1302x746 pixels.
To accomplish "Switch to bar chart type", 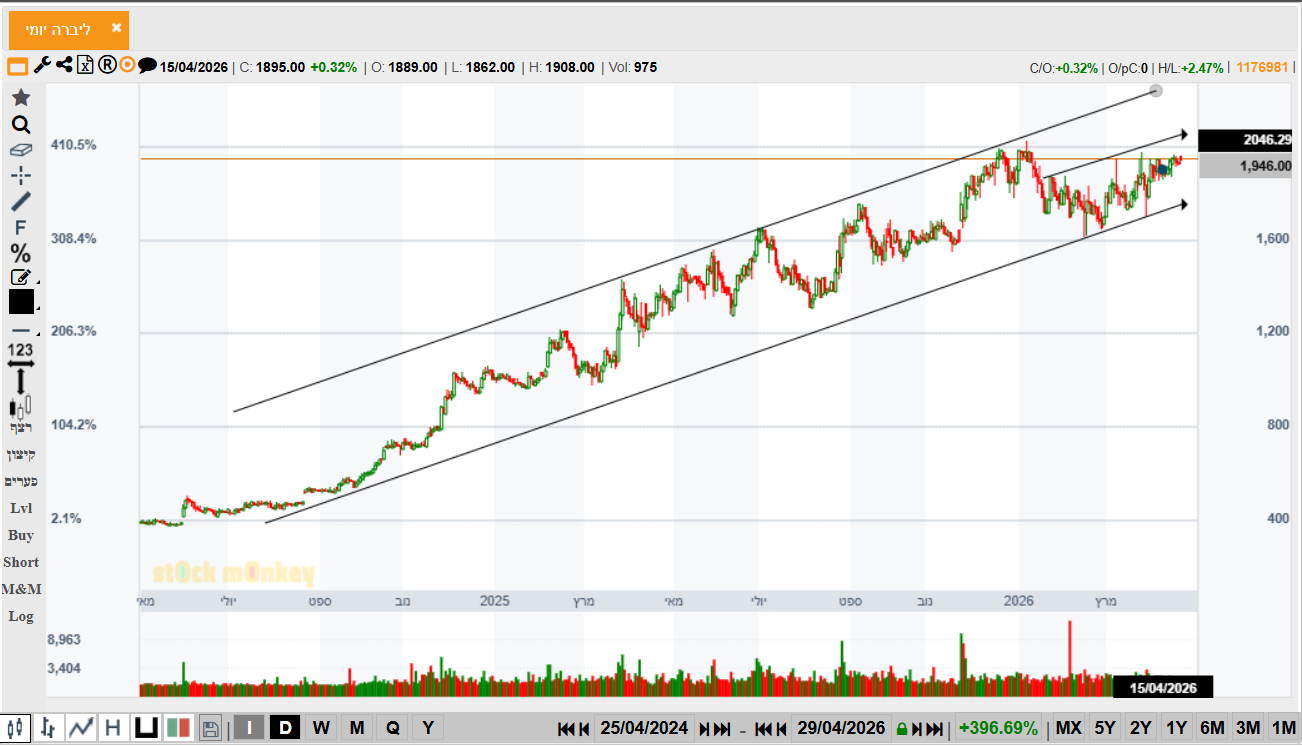I will pos(48,727).
